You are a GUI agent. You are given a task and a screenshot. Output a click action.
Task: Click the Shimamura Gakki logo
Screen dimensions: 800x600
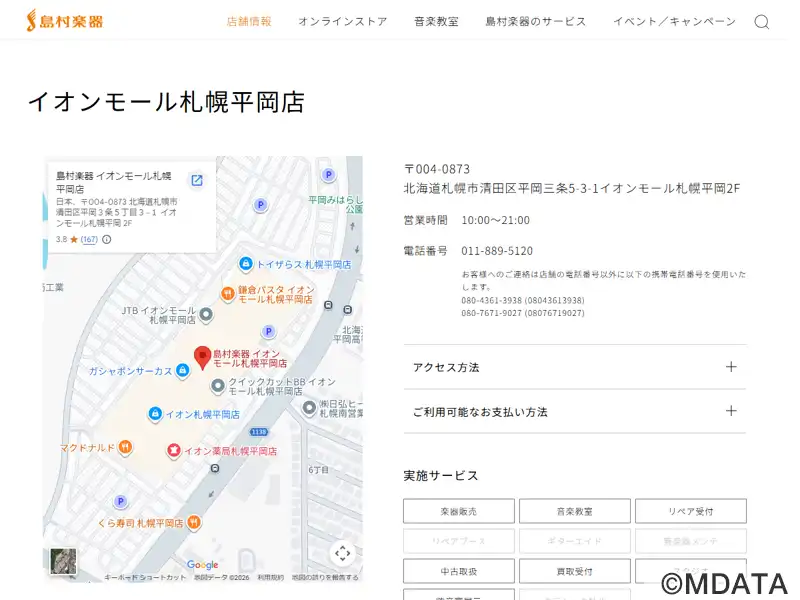pos(65,21)
